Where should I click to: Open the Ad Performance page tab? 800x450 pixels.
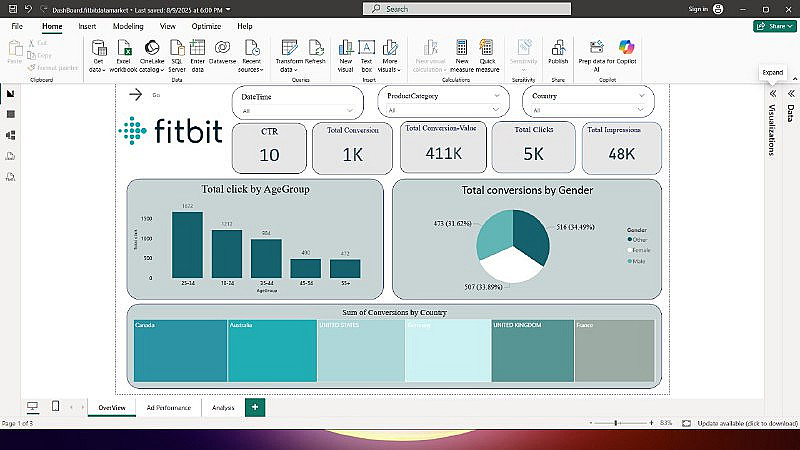pyautogui.click(x=168, y=408)
